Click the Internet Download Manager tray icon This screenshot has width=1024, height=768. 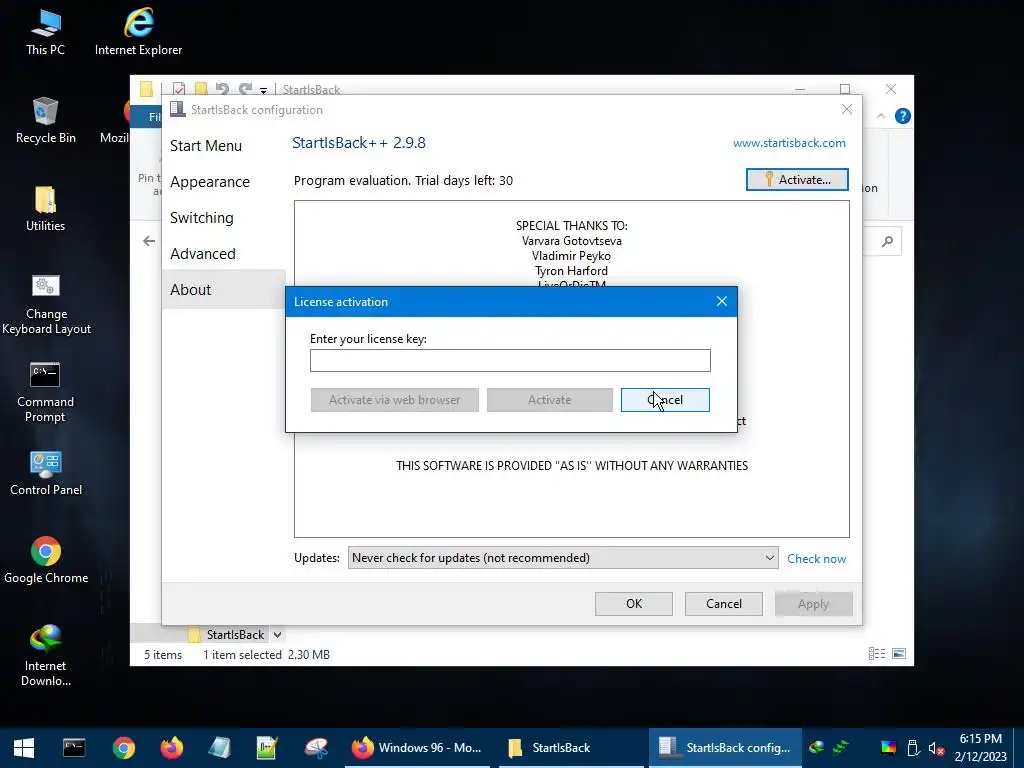pyautogui.click(x=816, y=747)
